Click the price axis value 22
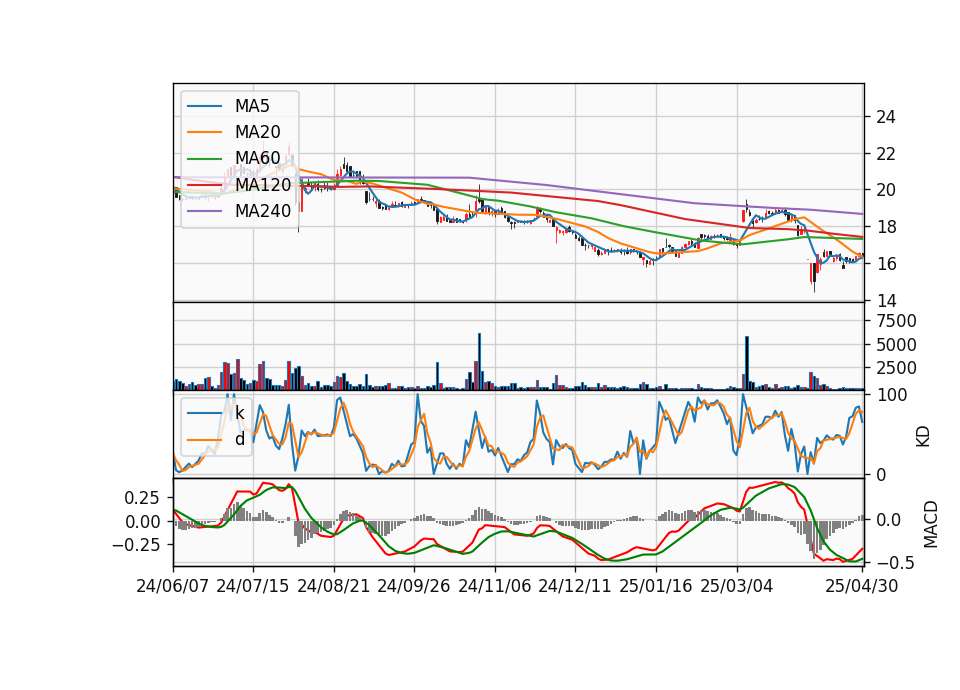Screen dimensions: 960x690 click(x=886, y=154)
